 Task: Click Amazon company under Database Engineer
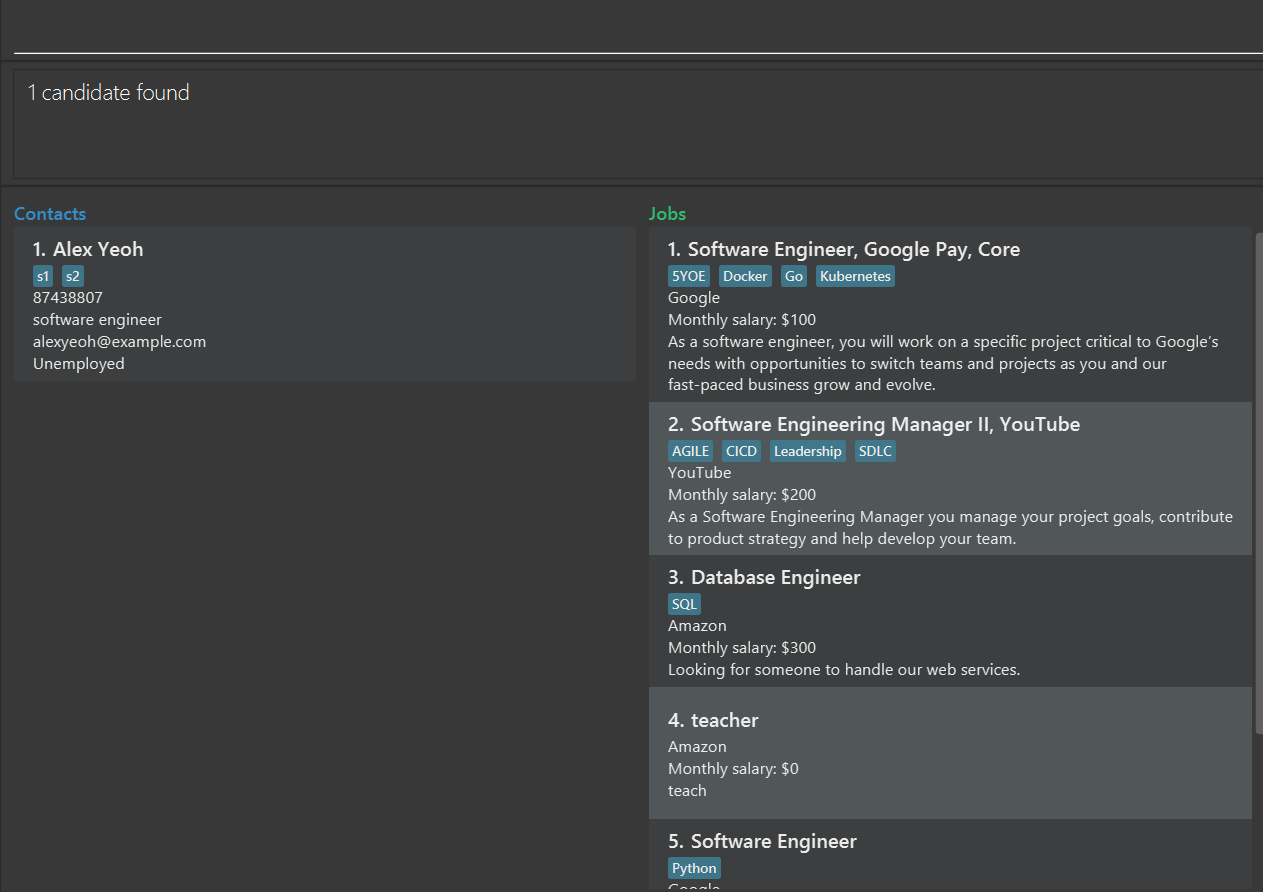[697, 626]
